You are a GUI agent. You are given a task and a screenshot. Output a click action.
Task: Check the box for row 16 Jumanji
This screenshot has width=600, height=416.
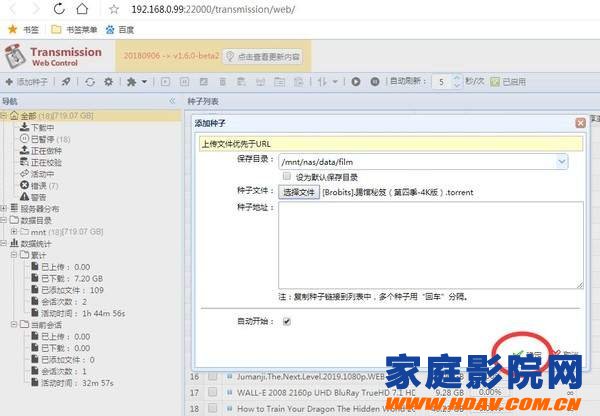point(212,377)
